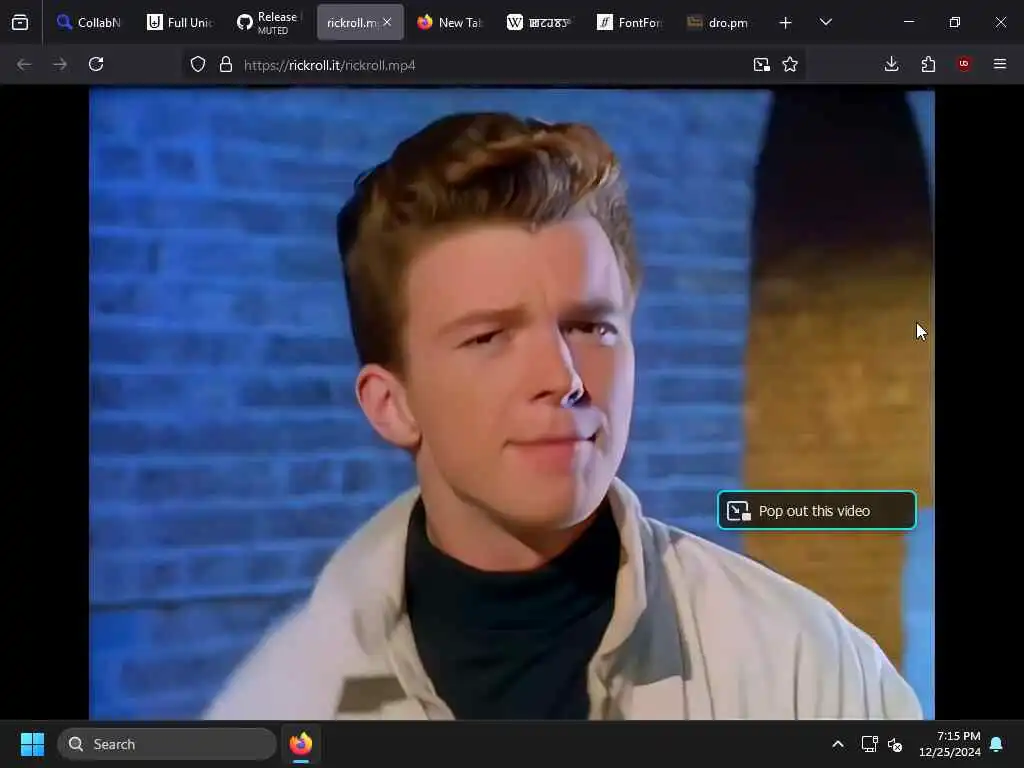Viewport: 1024px width, 768px height.
Task: Switch to the muted Release tab
Action: (269, 22)
